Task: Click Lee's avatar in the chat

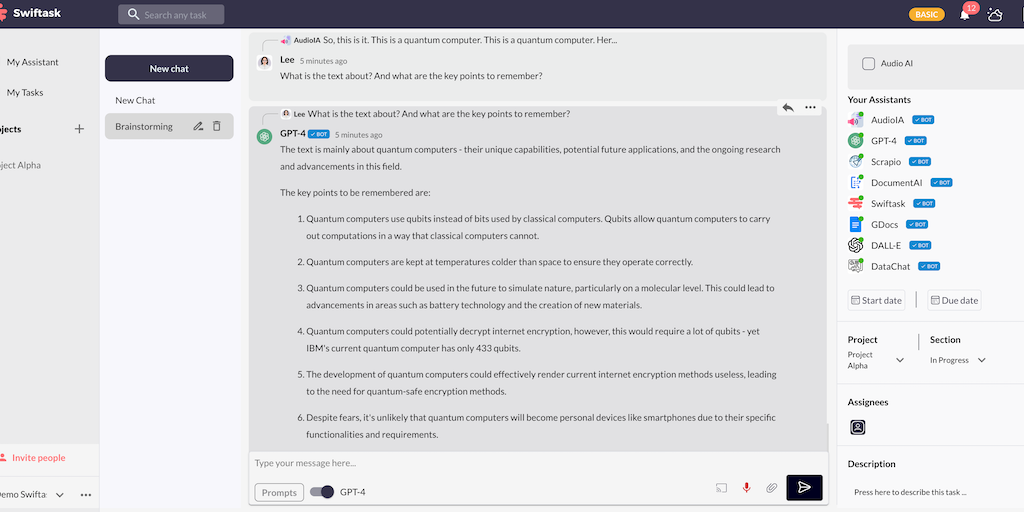Action: pos(264,62)
